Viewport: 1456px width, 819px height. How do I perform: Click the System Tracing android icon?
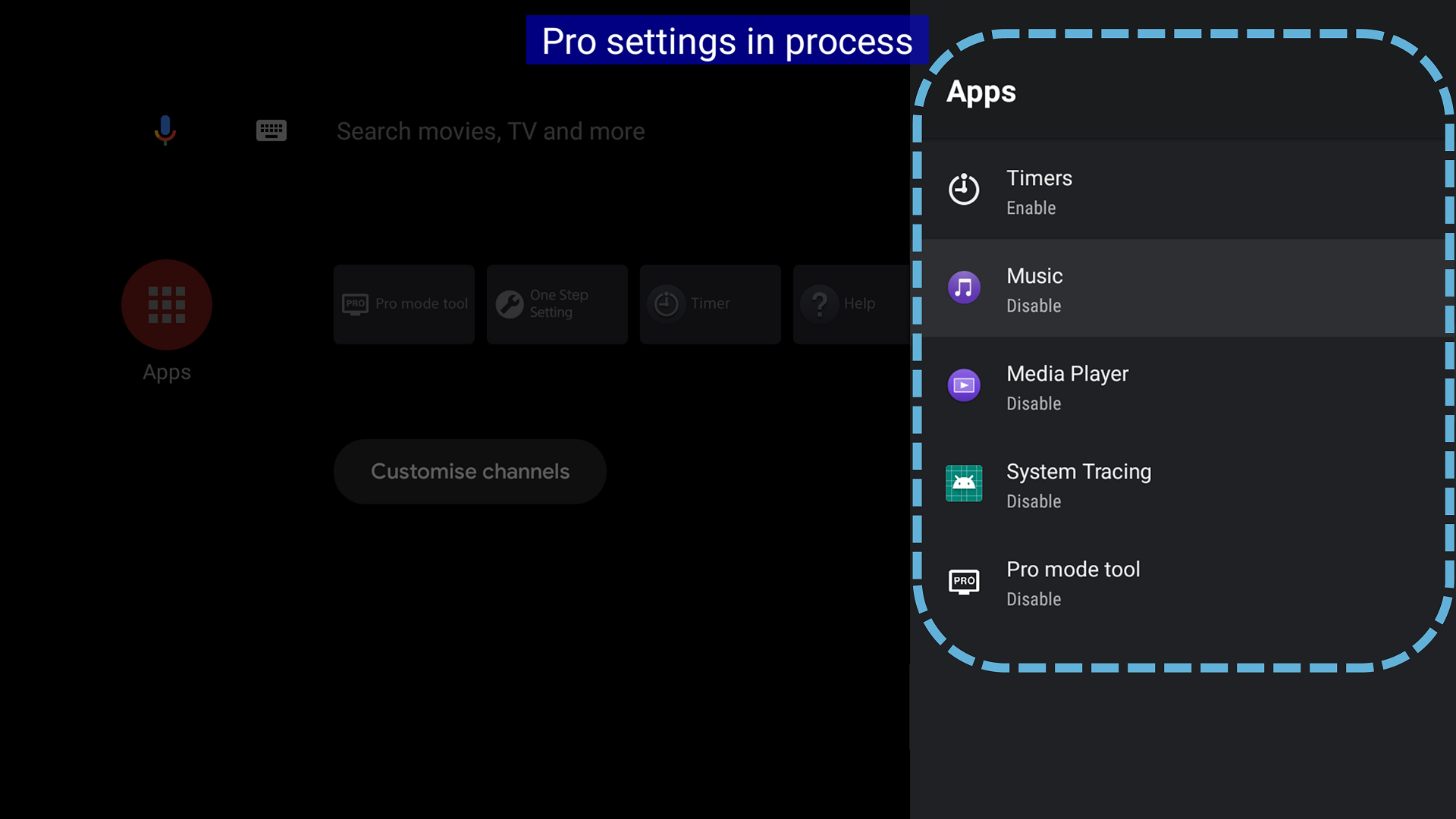[x=964, y=483]
